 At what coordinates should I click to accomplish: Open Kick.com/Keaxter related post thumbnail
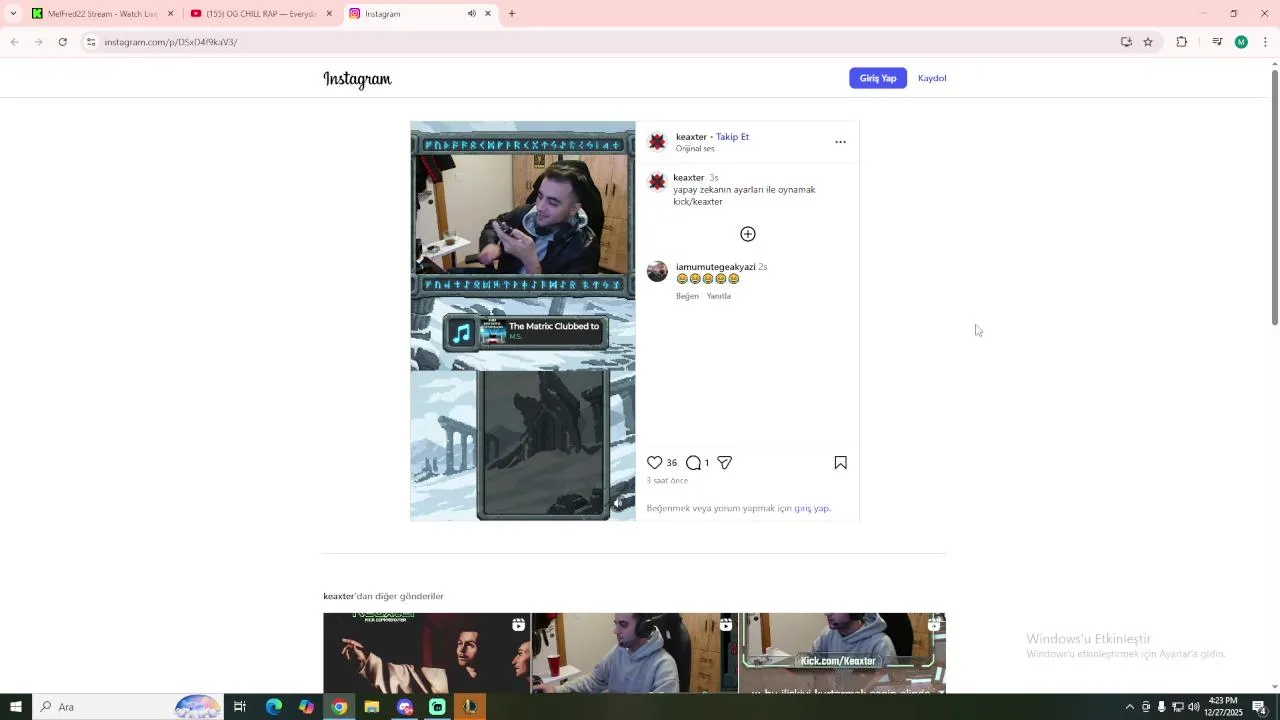coord(843,653)
